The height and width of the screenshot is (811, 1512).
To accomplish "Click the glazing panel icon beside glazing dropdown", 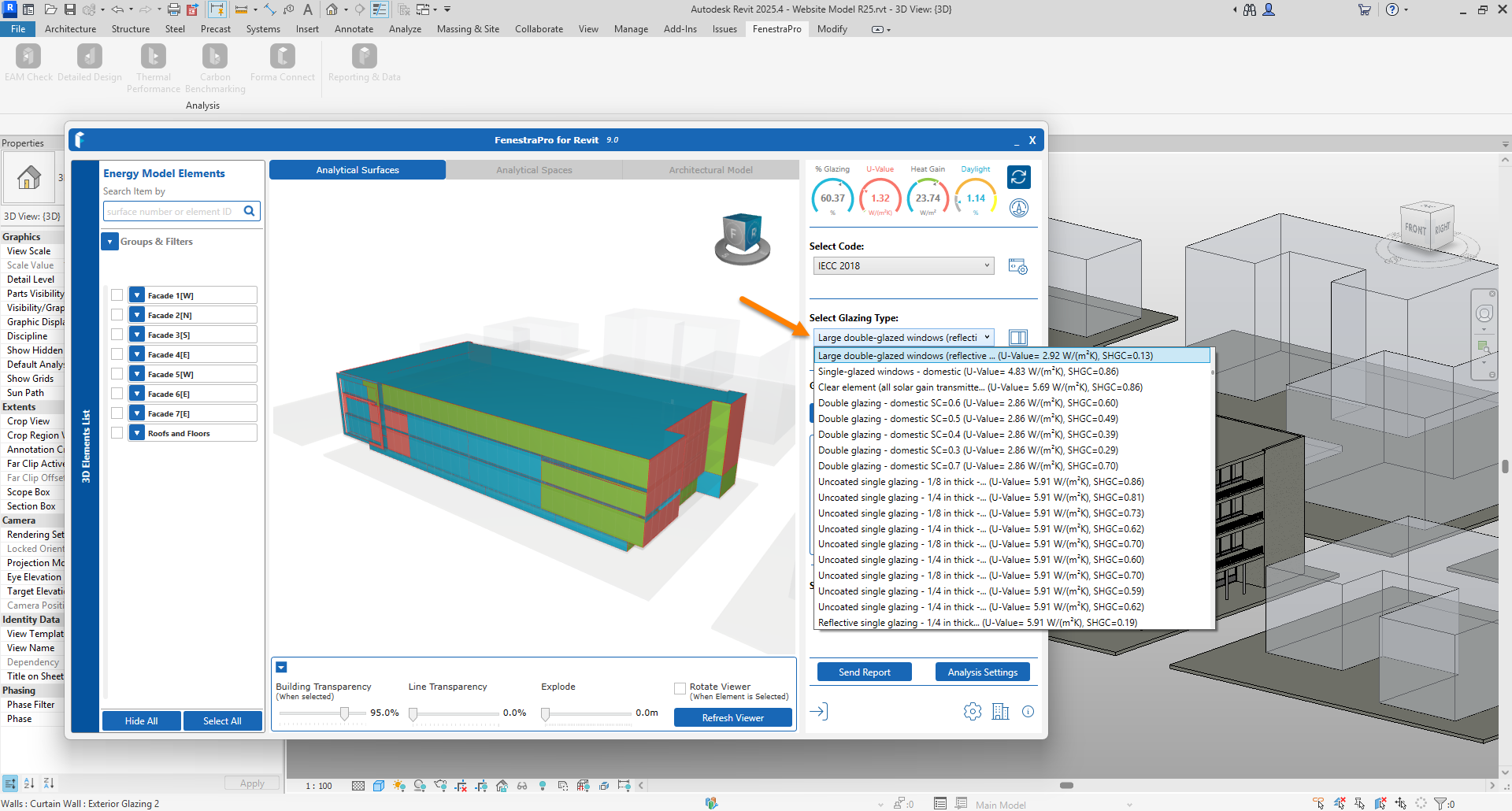I will [x=1017, y=338].
